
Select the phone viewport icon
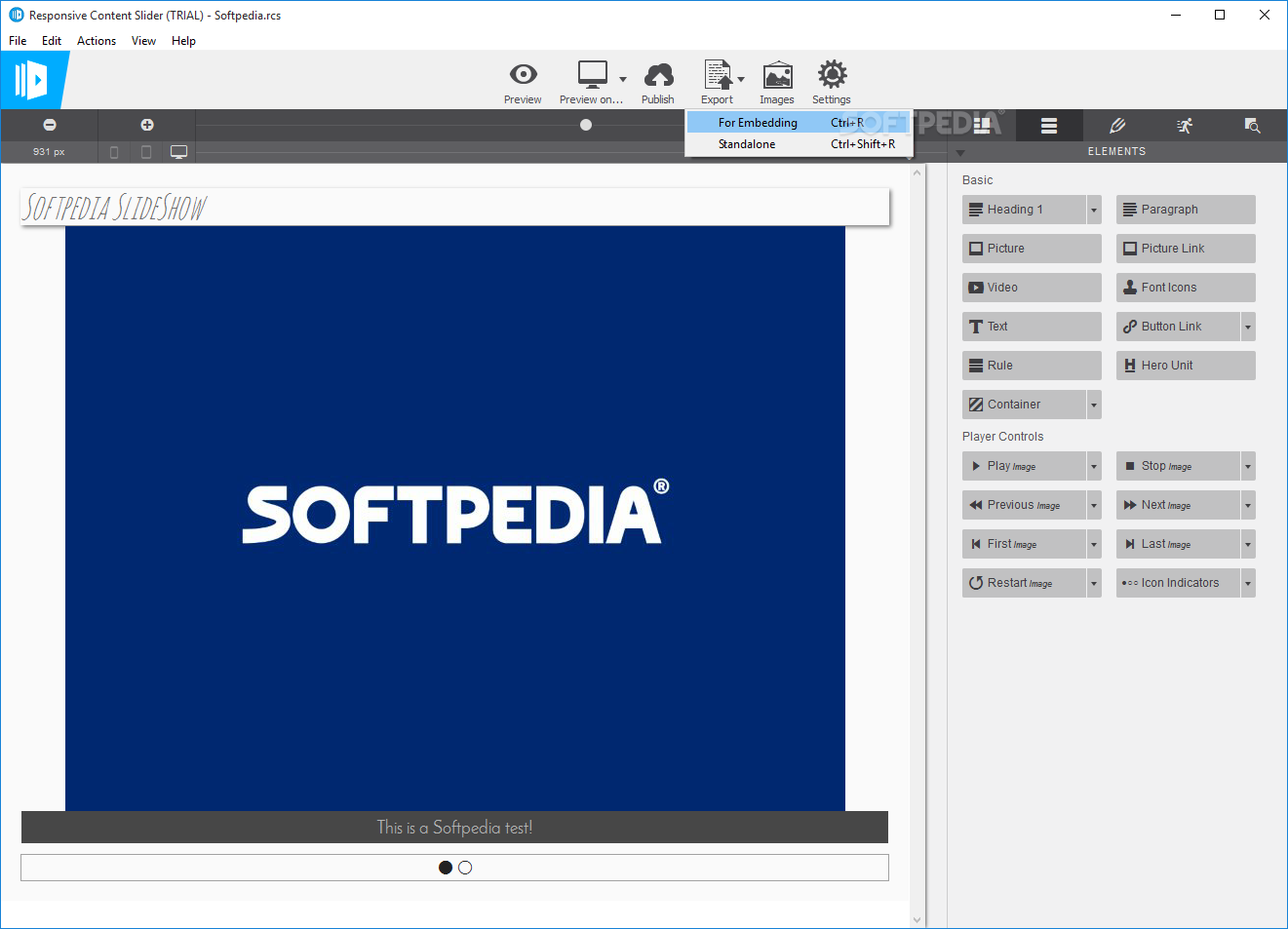point(114,152)
